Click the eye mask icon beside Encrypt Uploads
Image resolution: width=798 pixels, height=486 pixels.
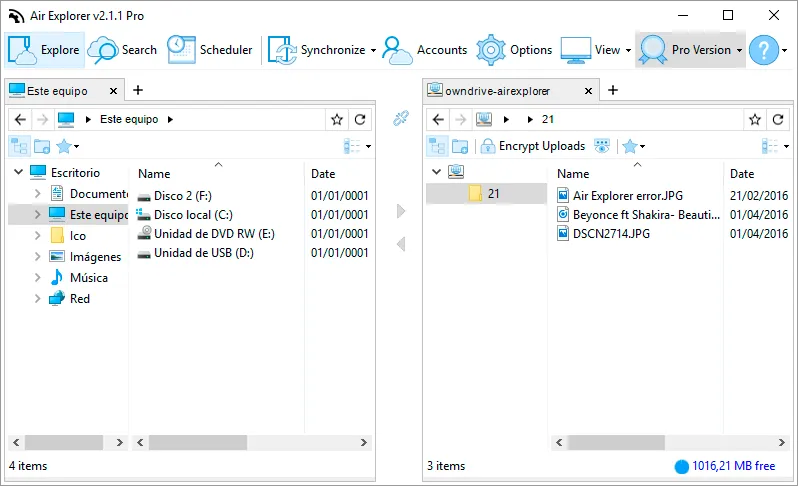point(602,147)
